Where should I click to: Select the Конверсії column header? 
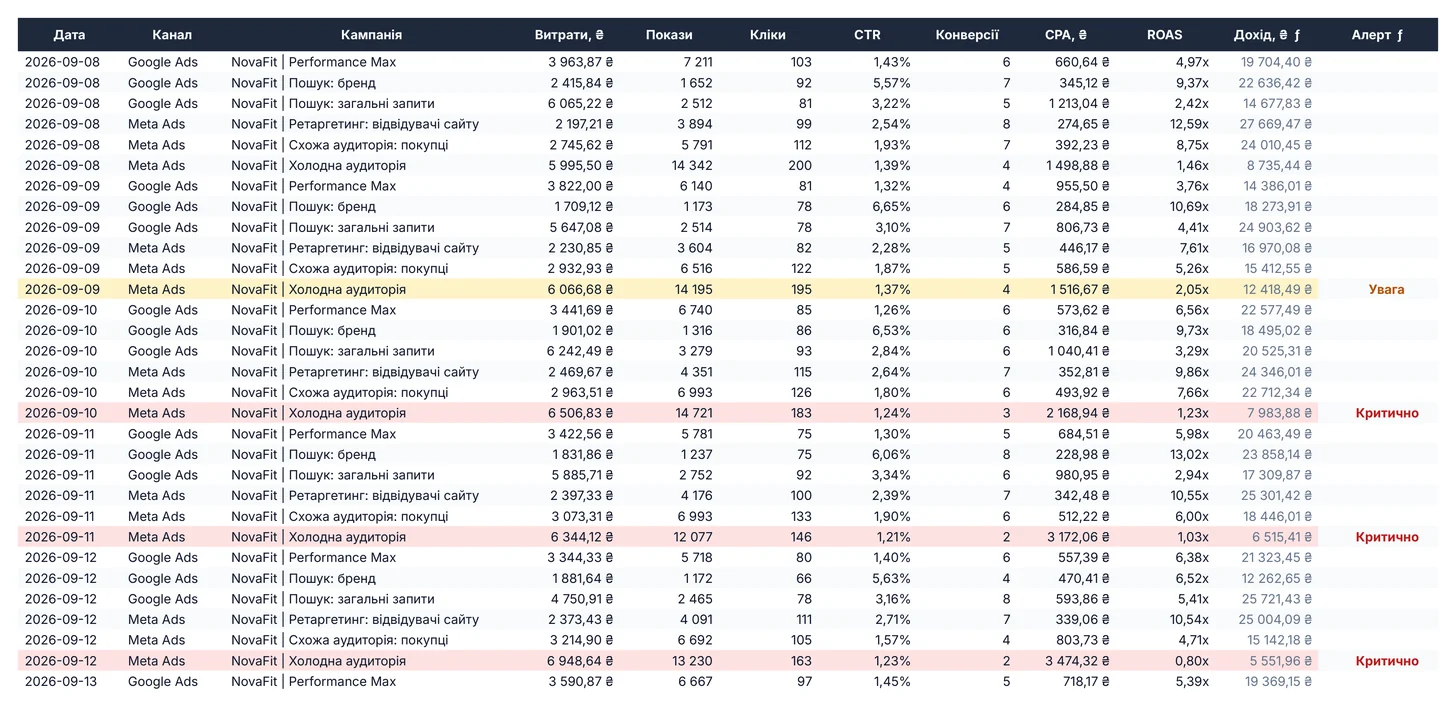[967, 35]
